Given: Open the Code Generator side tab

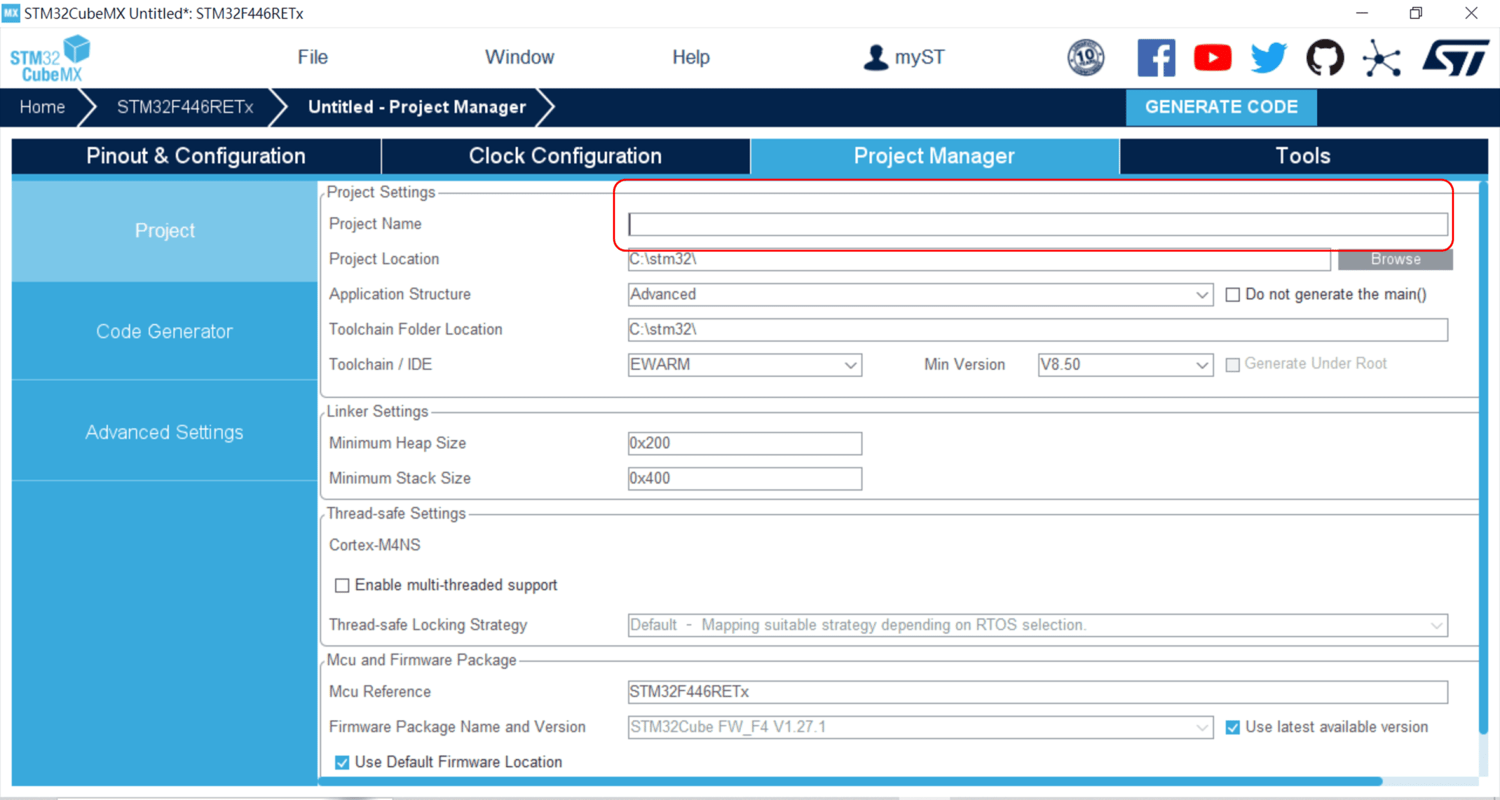Looking at the screenshot, I should (164, 331).
